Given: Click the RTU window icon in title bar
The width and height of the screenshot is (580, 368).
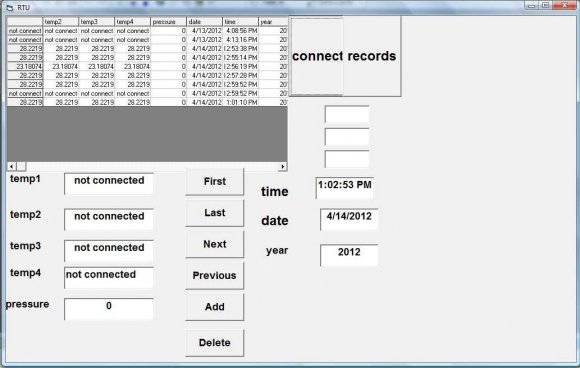Looking at the screenshot, I should (10, 7).
